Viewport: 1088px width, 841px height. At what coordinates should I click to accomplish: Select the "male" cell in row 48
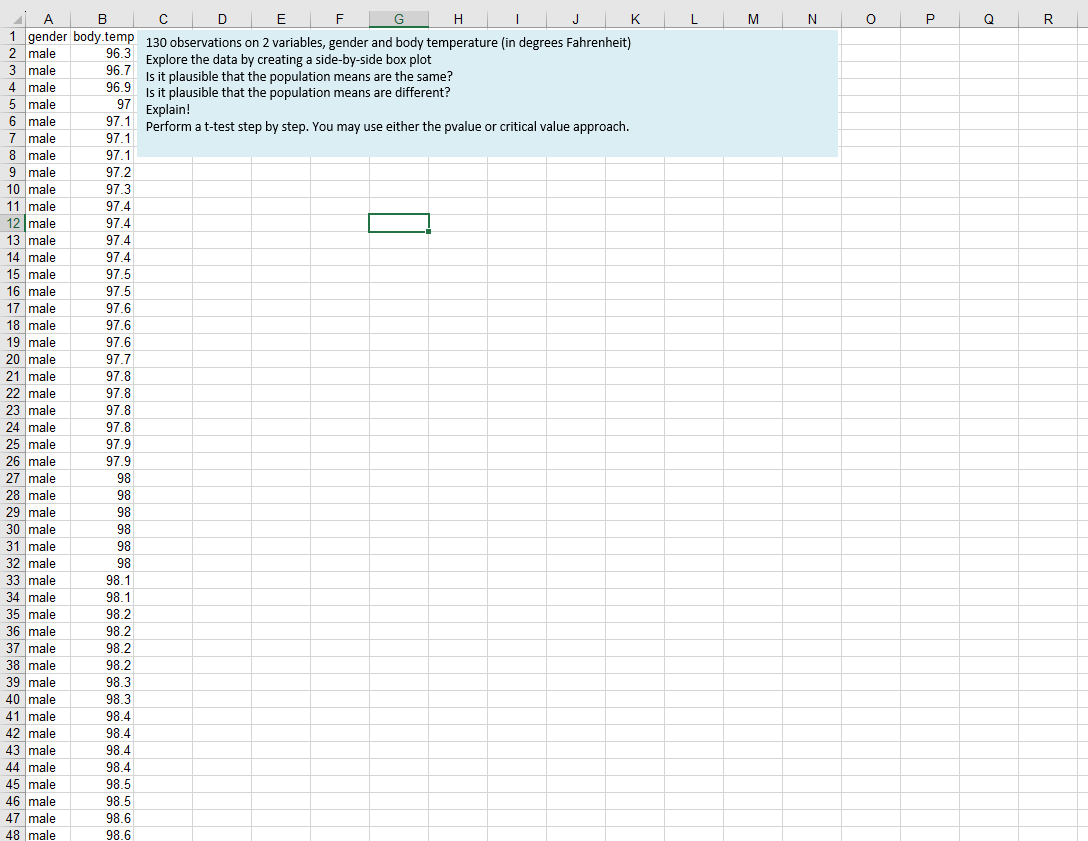coord(48,835)
